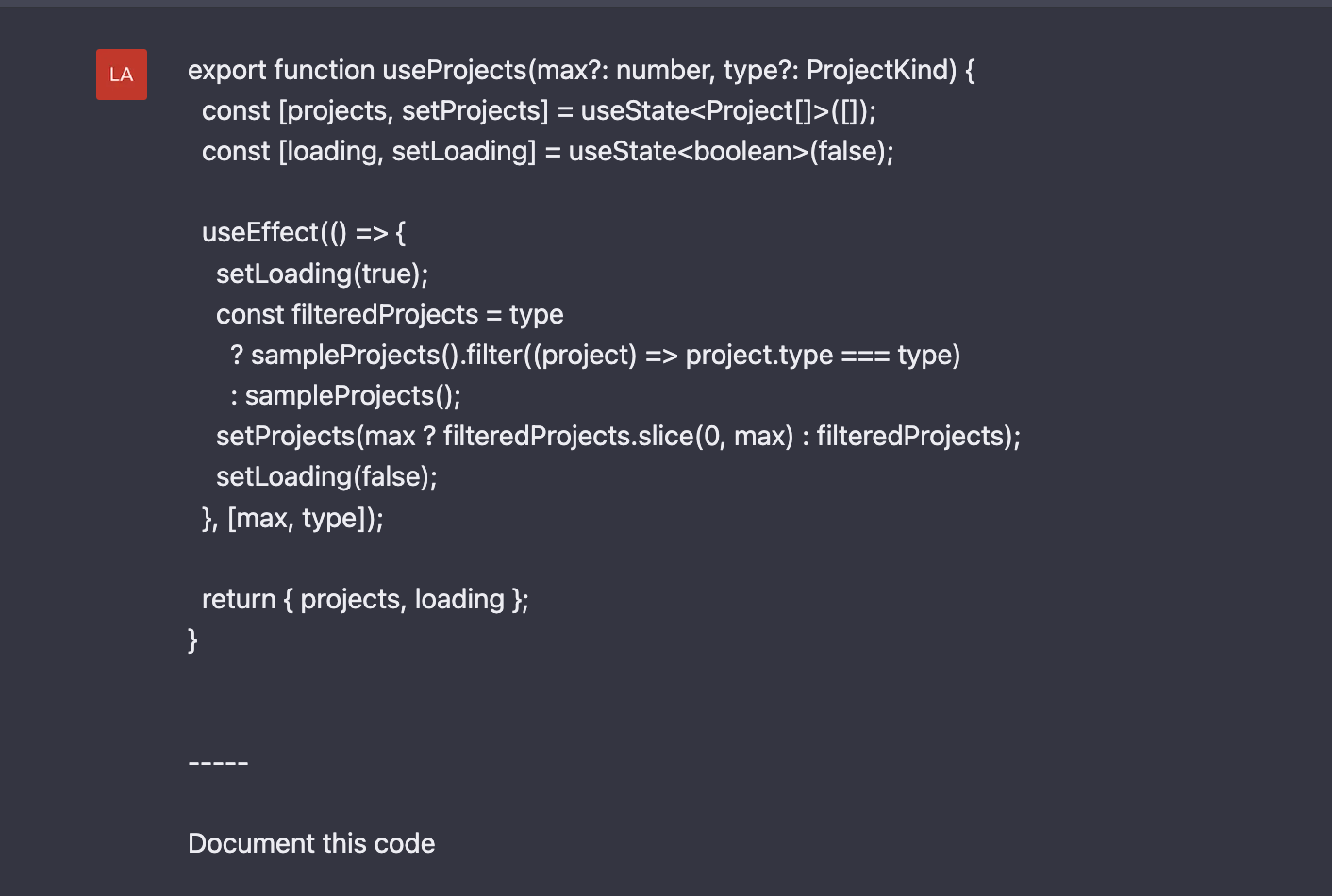Click the '}, [max, type]);' dependency line

click(x=292, y=518)
